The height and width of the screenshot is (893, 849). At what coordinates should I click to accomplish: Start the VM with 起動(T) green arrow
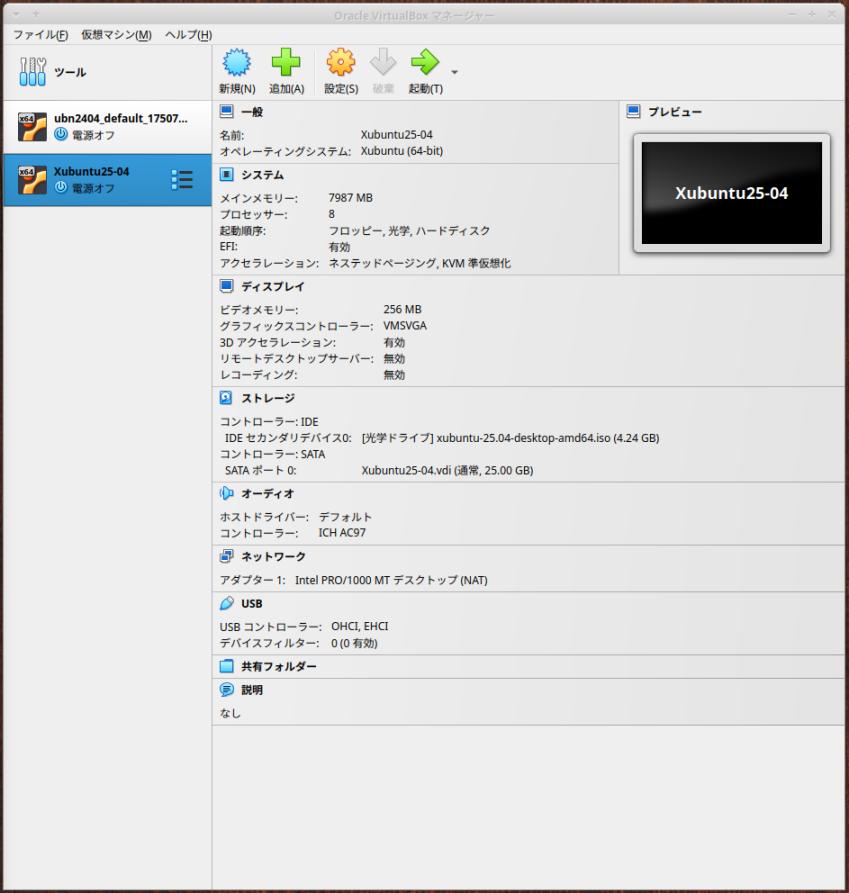[x=425, y=62]
